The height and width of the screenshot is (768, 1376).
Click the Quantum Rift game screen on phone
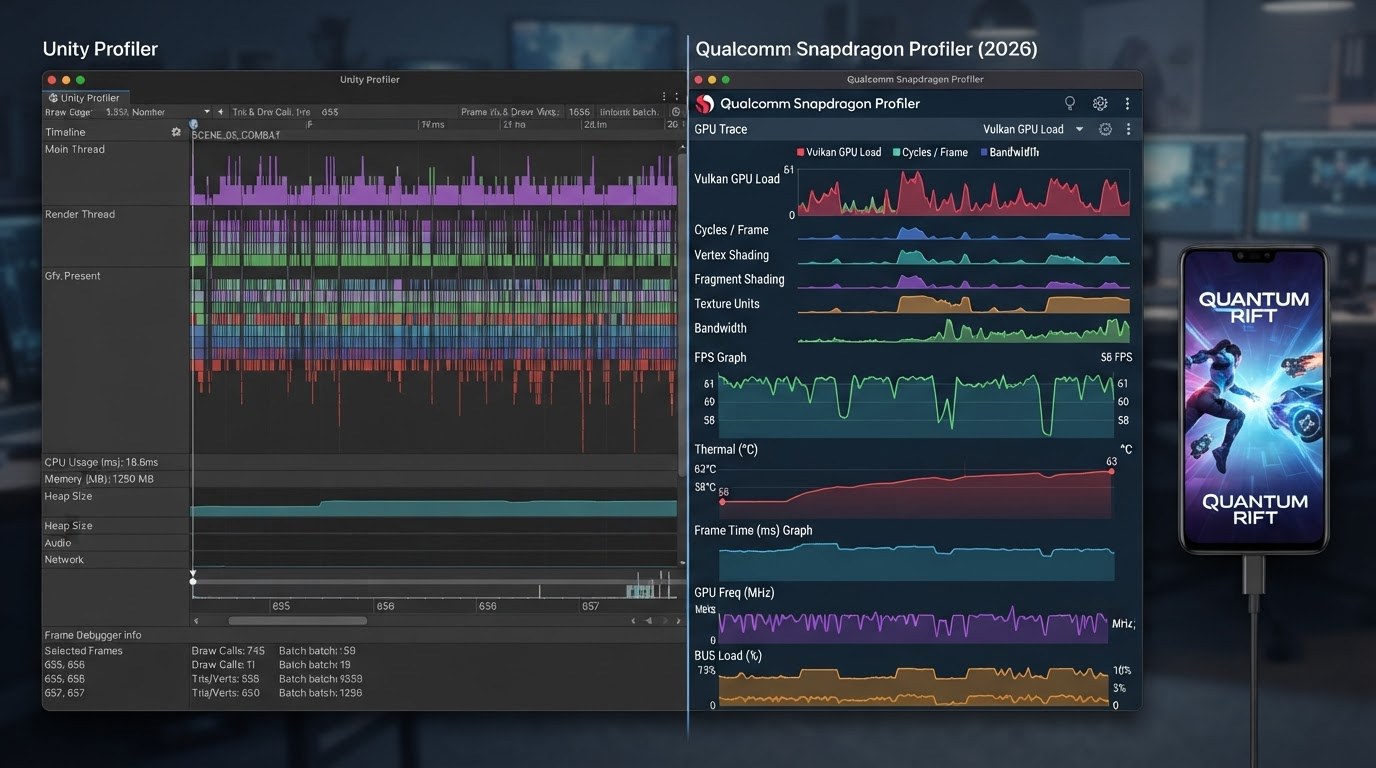point(1254,398)
